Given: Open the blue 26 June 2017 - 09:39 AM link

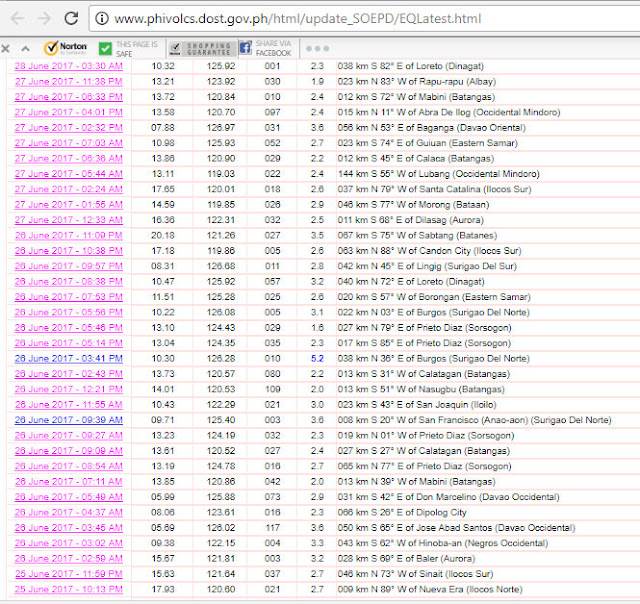Looking at the screenshot, I should (x=69, y=420).
